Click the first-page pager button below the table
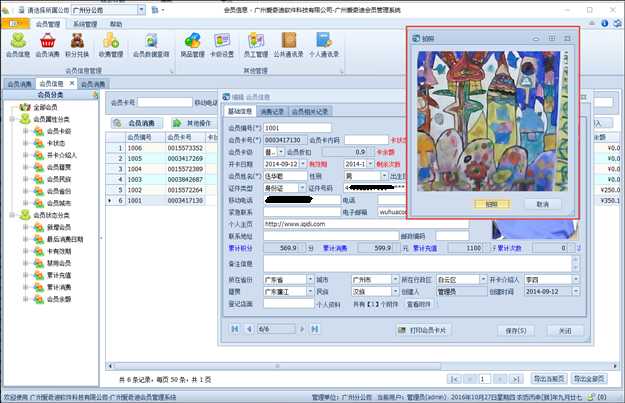This screenshot has width=625, height=403. (x=454, y=379)
